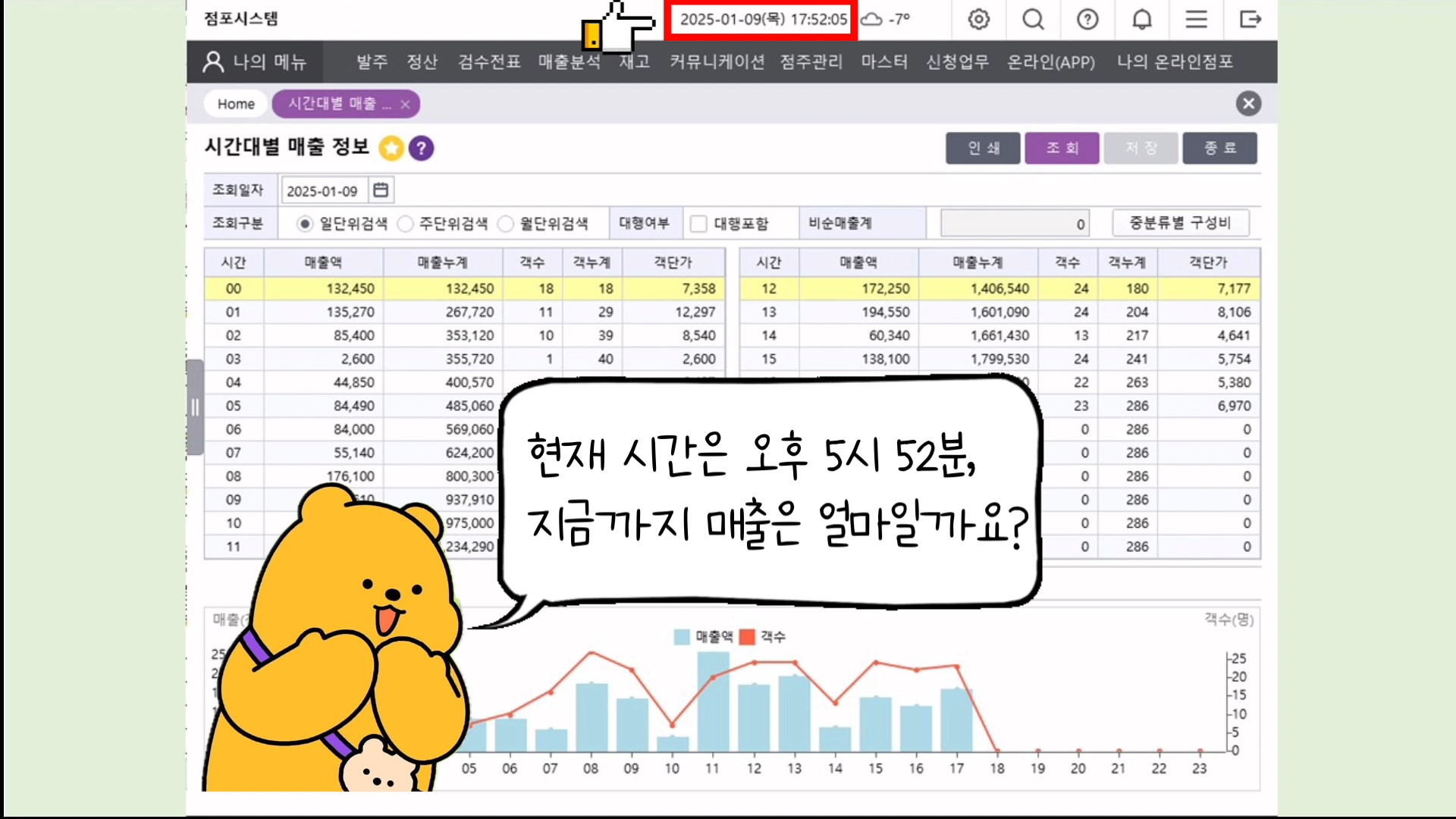Click the purple 조회 button
Image resolution: width=1456 pixels, height=819 pixels.
coord(1062,148)
